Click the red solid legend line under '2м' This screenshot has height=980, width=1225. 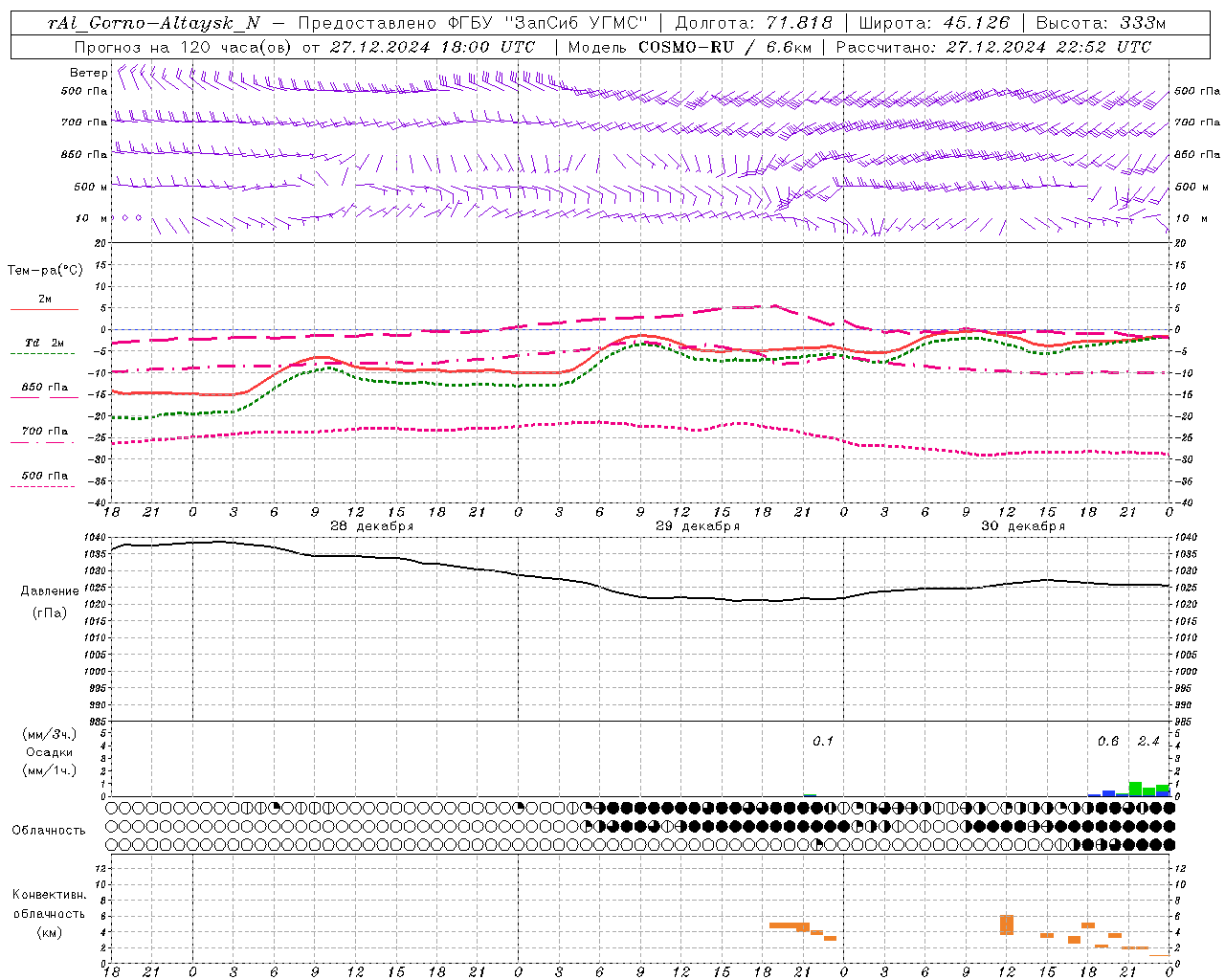44,310
